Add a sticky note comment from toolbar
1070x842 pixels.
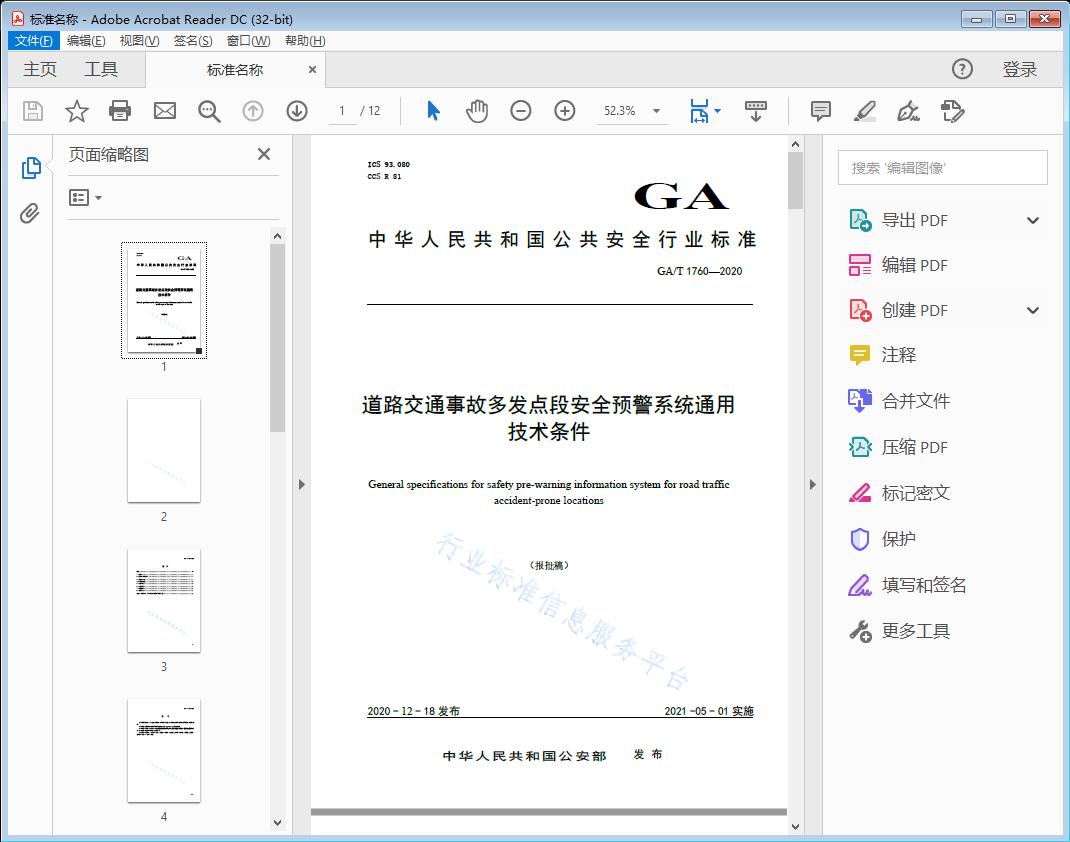(x=821, y=111)
